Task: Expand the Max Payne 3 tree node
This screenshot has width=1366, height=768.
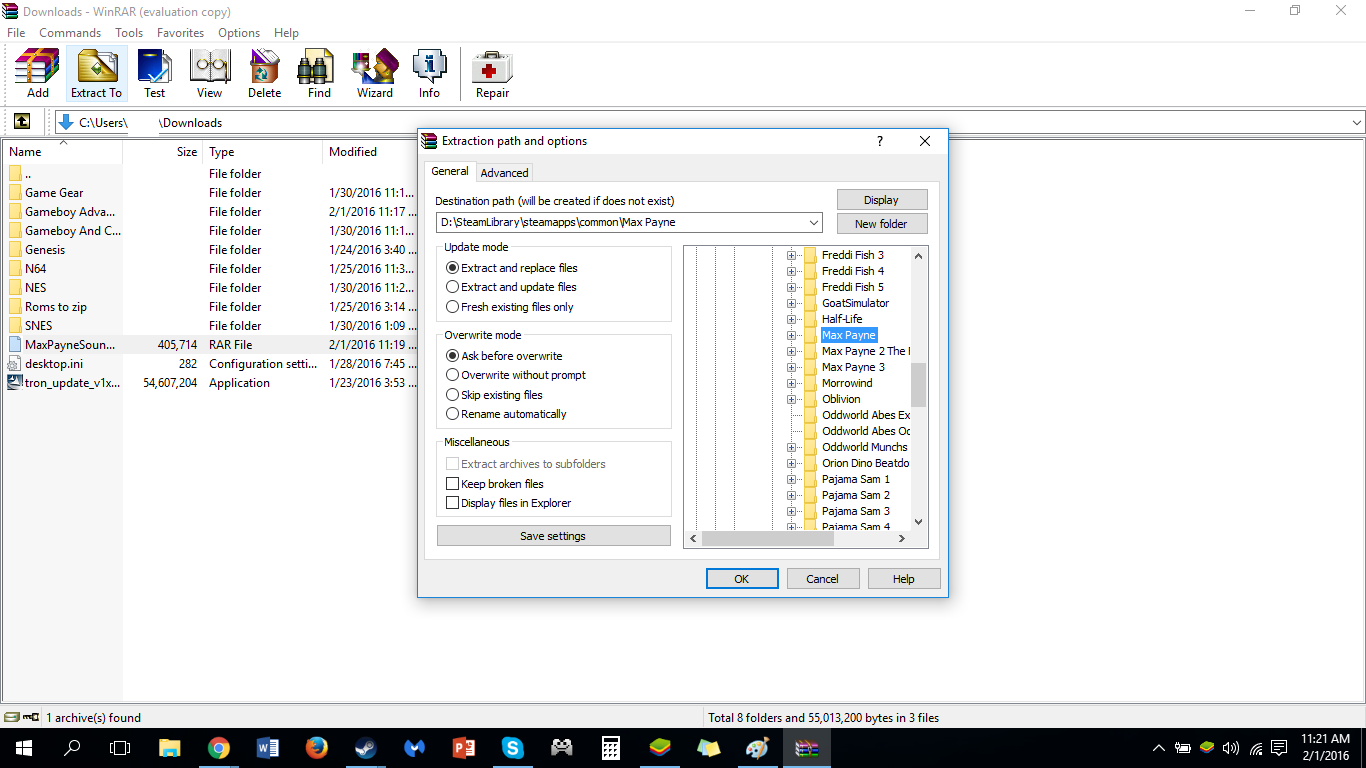Action: click(x=791, y=367)
